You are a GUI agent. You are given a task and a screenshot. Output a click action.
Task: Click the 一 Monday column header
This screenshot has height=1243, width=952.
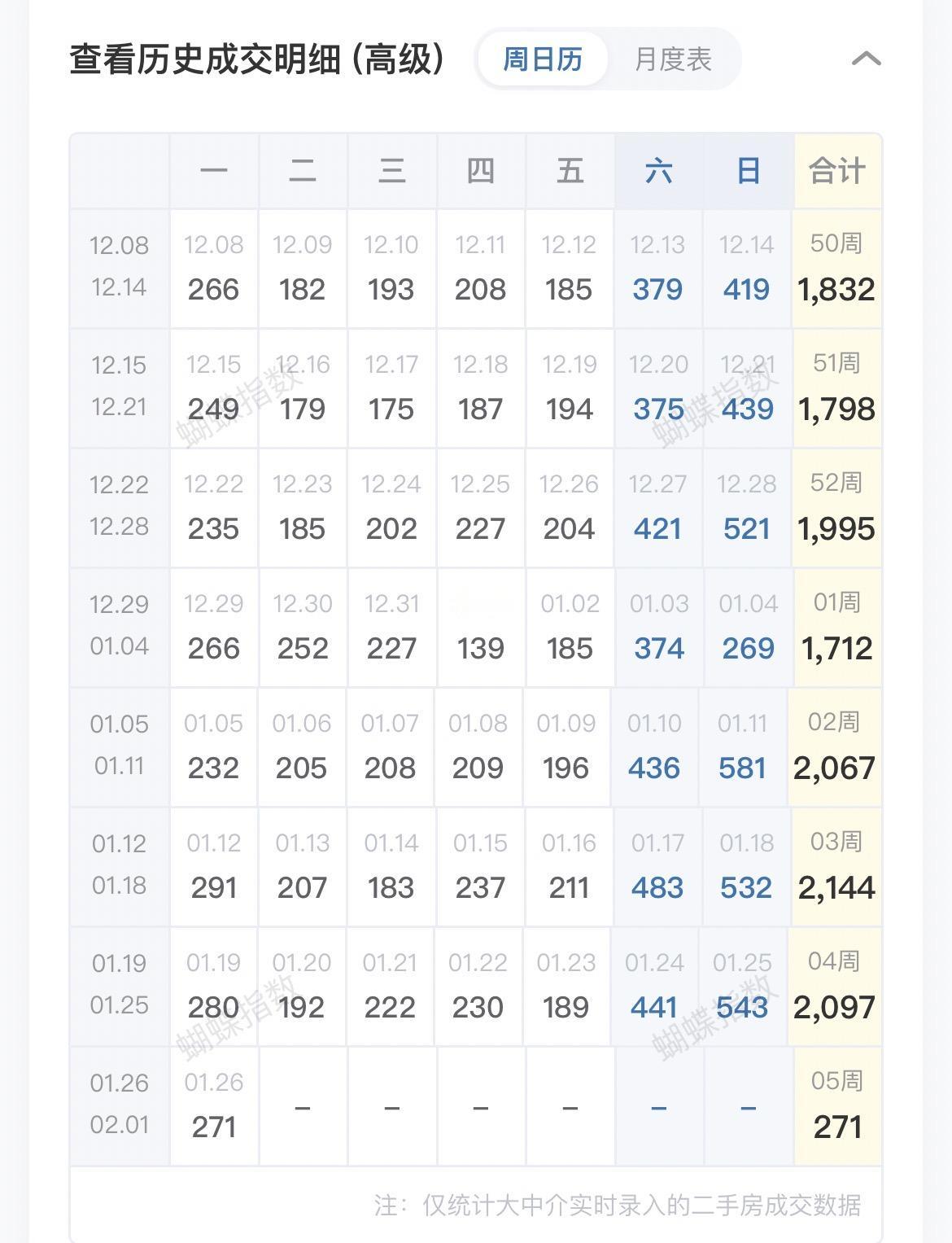214,171
